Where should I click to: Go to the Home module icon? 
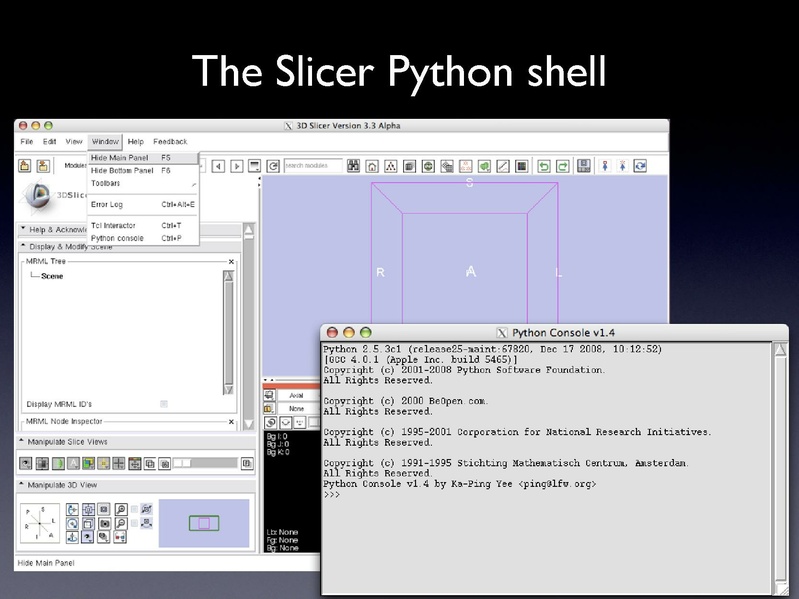(x=372, y=166)
